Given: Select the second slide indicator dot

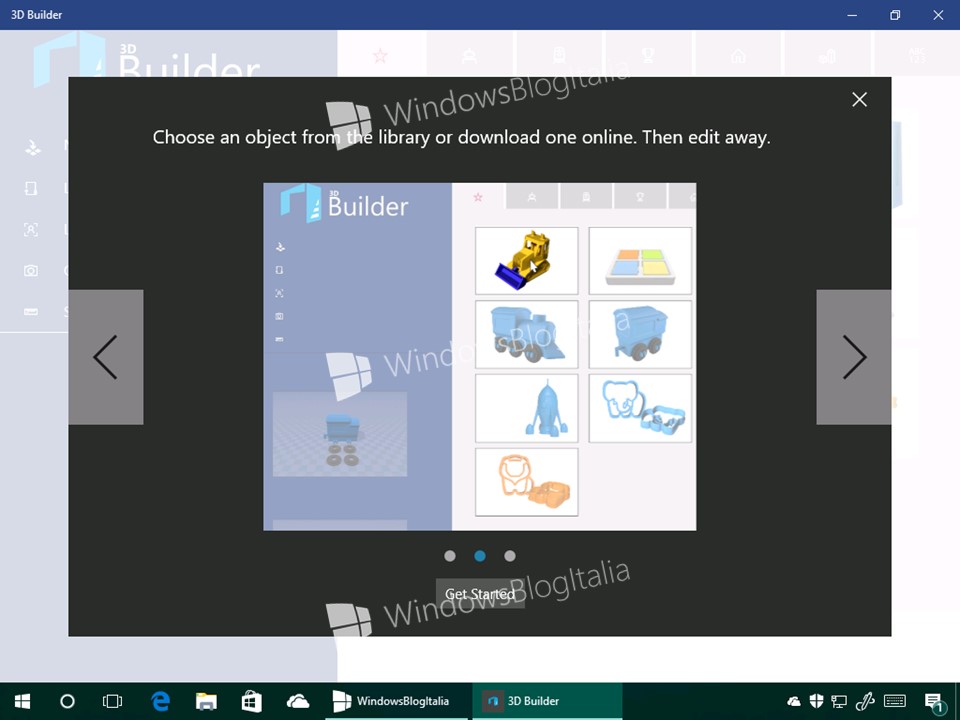Looking at the screenshot, I should point(480,556).
